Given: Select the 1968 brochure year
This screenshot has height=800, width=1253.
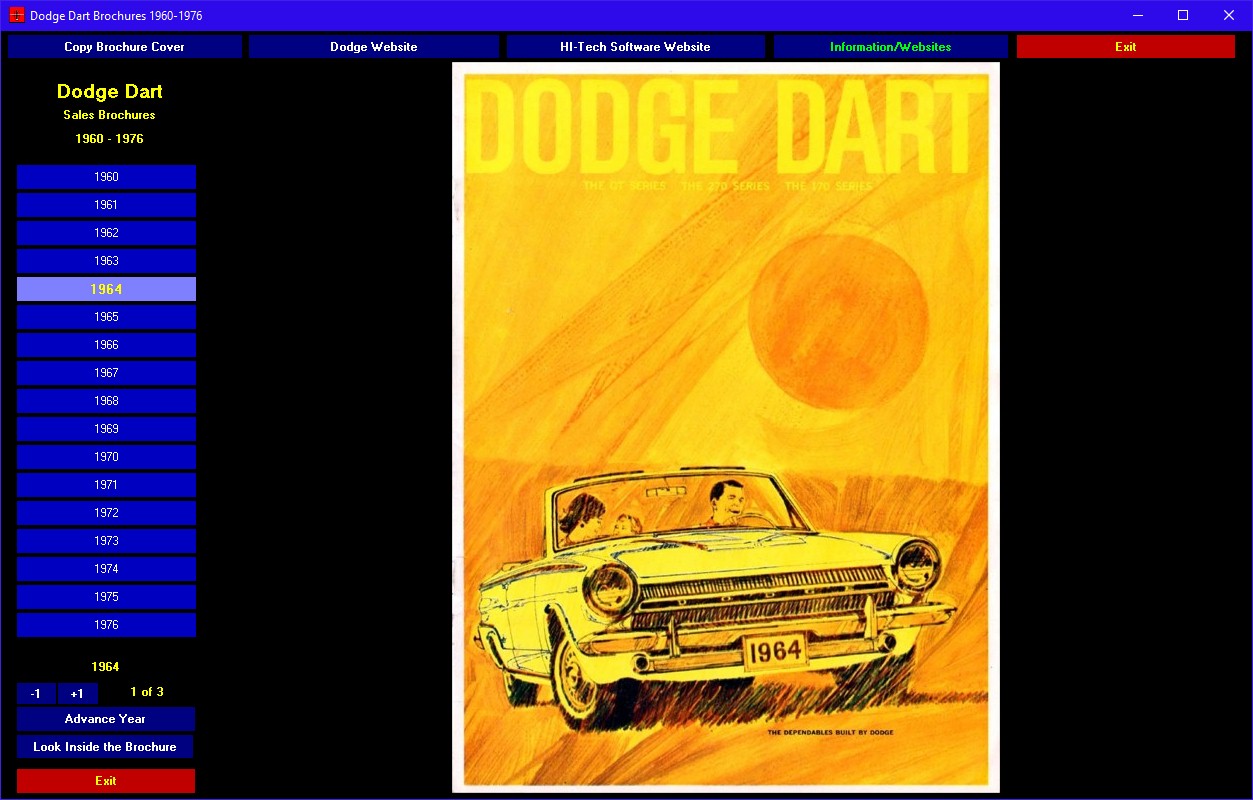Looking at the screenshot, I should 106,401.
